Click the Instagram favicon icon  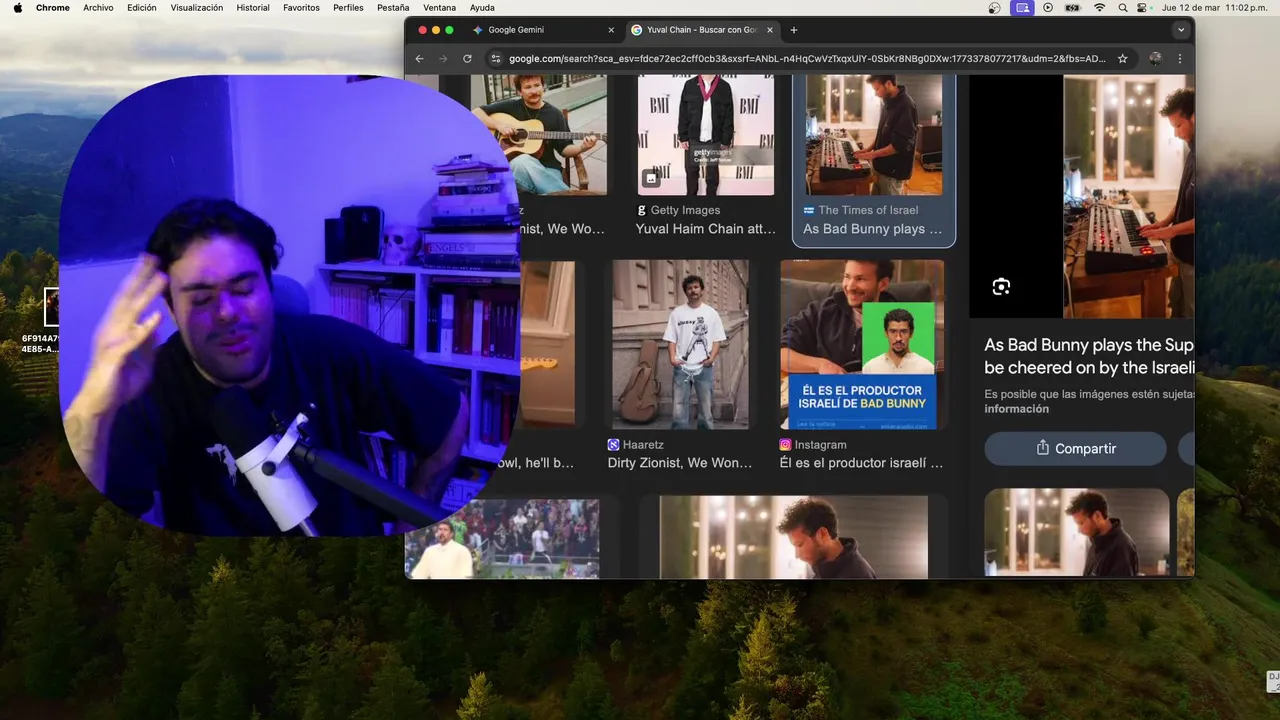786,445
